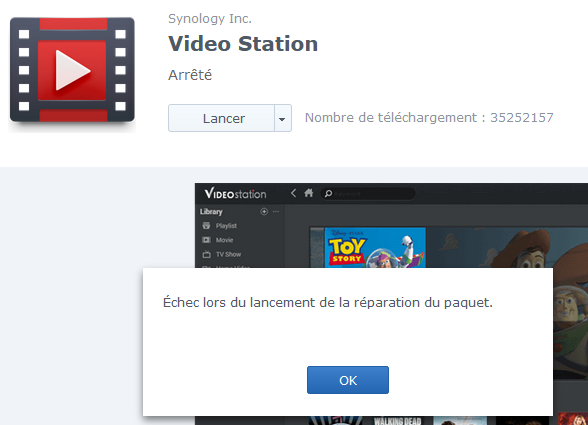The width and height of the screenshot is (588, 425).
Task: Click the Video Station film-strip app icon
Action: pos(72,70)
